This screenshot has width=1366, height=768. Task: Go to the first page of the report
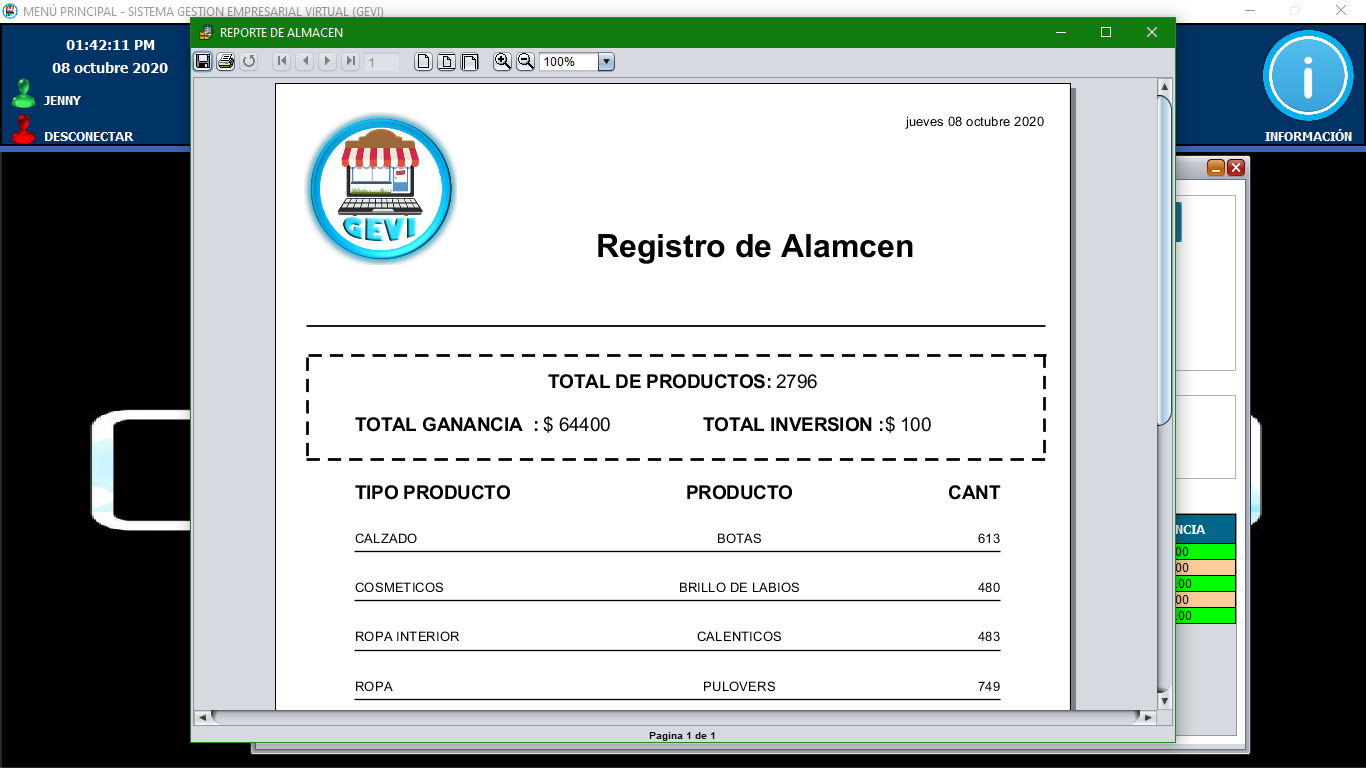click(282, 62)
